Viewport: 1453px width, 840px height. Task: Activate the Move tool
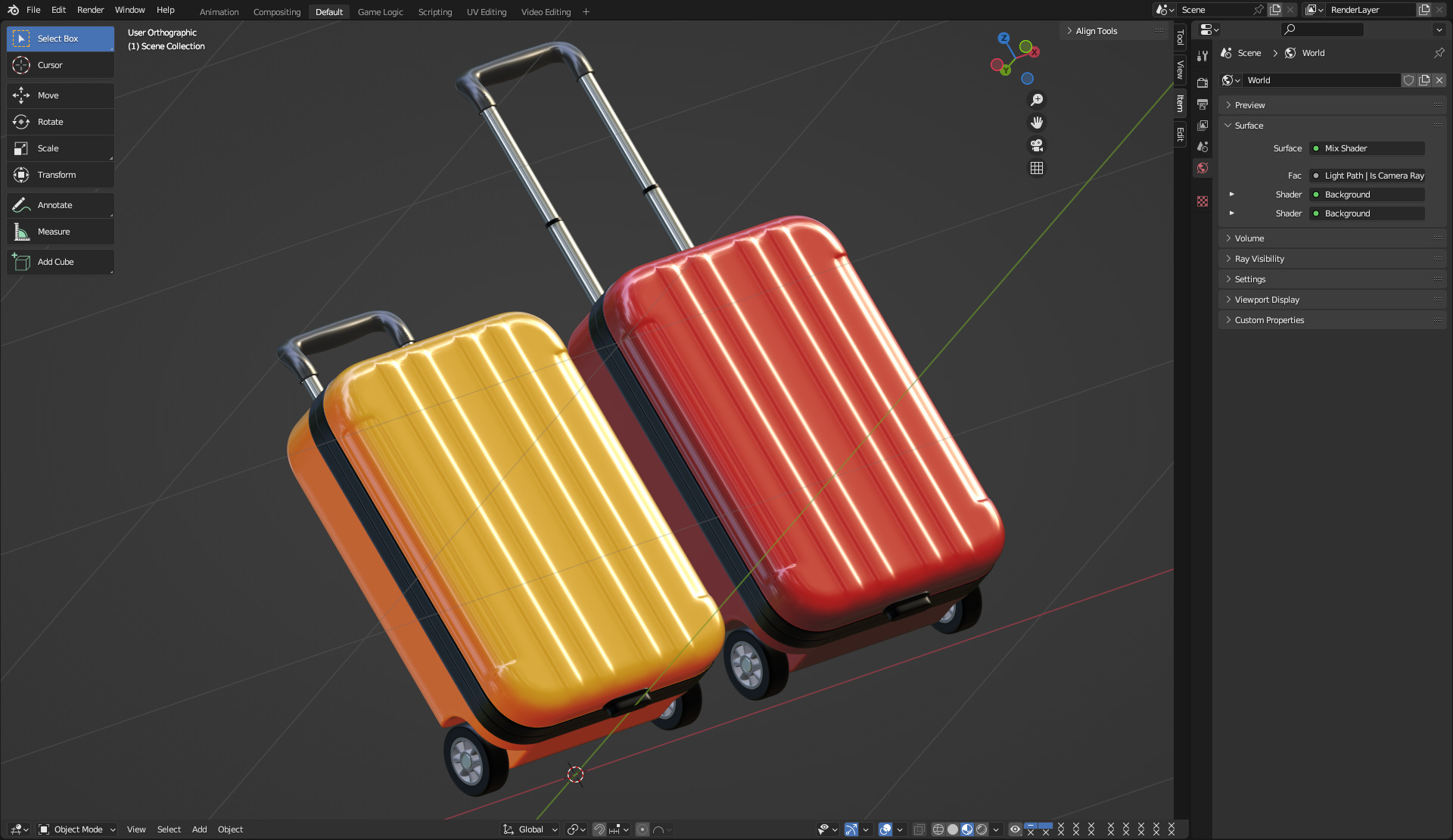(61, 95)
